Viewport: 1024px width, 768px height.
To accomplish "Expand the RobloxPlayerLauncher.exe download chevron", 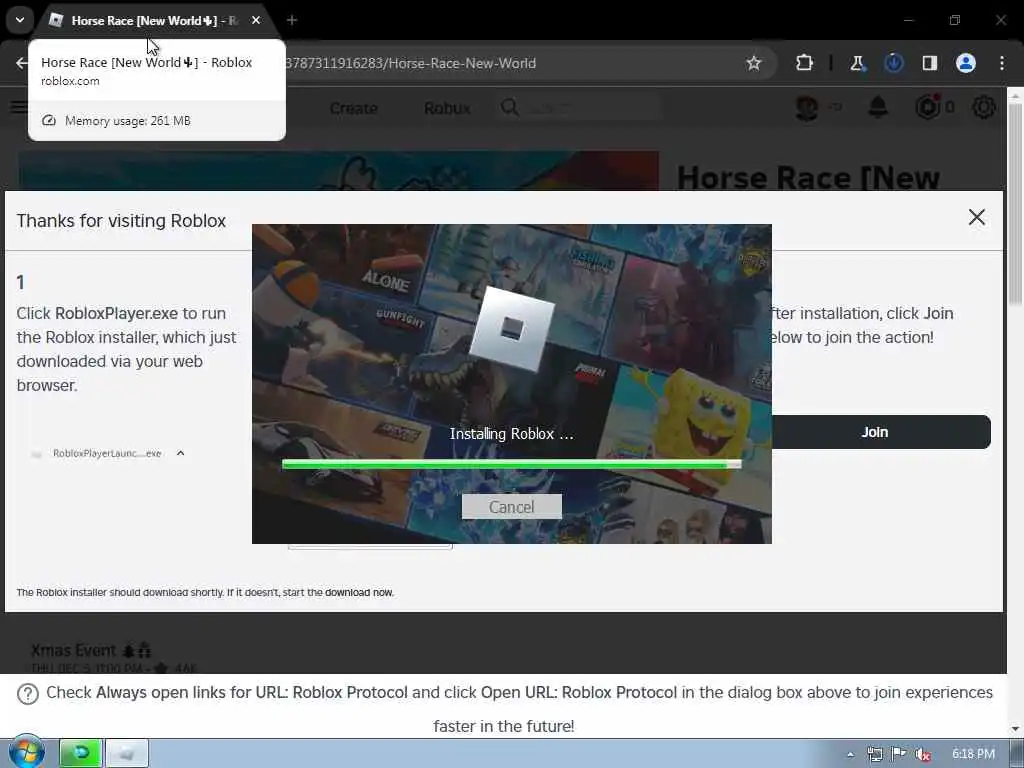I will [181, 453].
